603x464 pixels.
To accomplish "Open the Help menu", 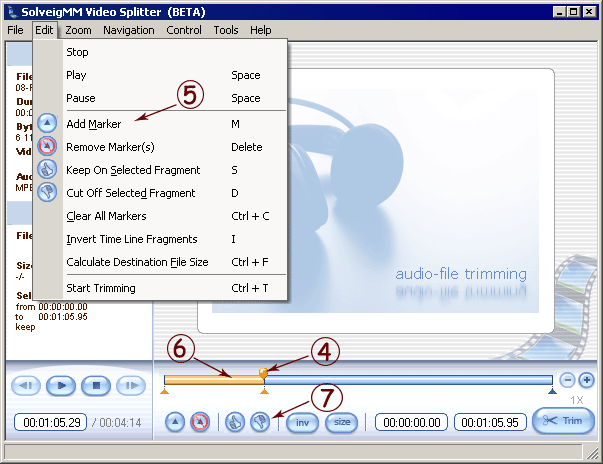I will [x=261, y=30].
